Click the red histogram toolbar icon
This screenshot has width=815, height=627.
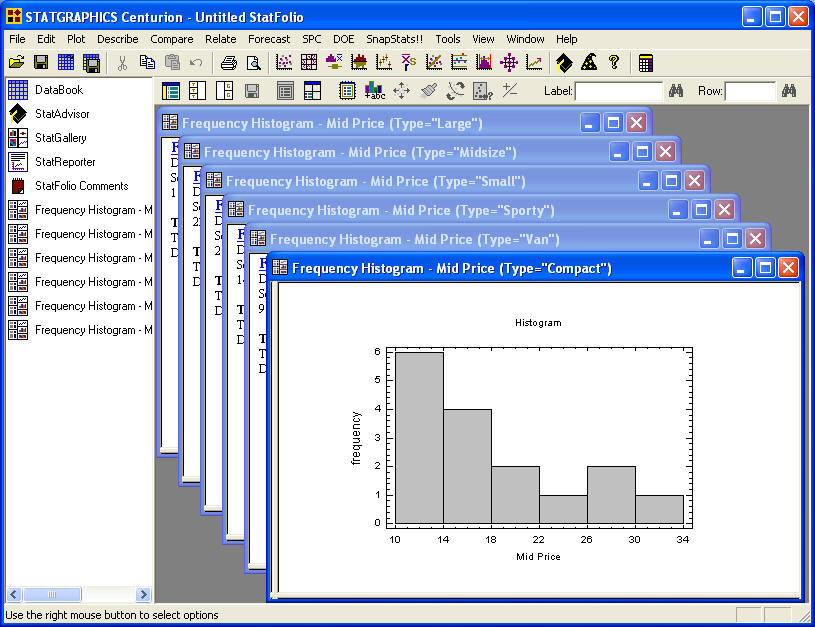pos(359,63)
